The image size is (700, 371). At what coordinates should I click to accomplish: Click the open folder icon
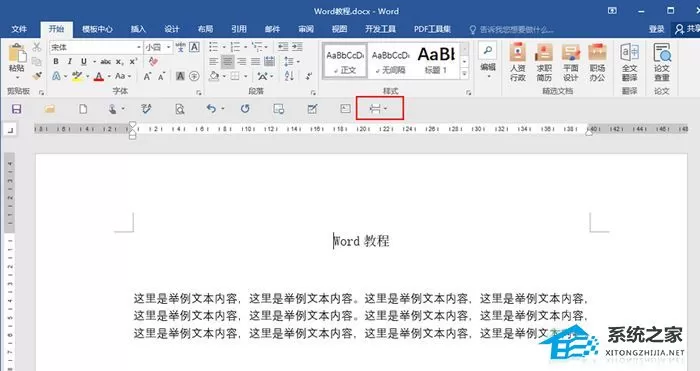(50, 109)
